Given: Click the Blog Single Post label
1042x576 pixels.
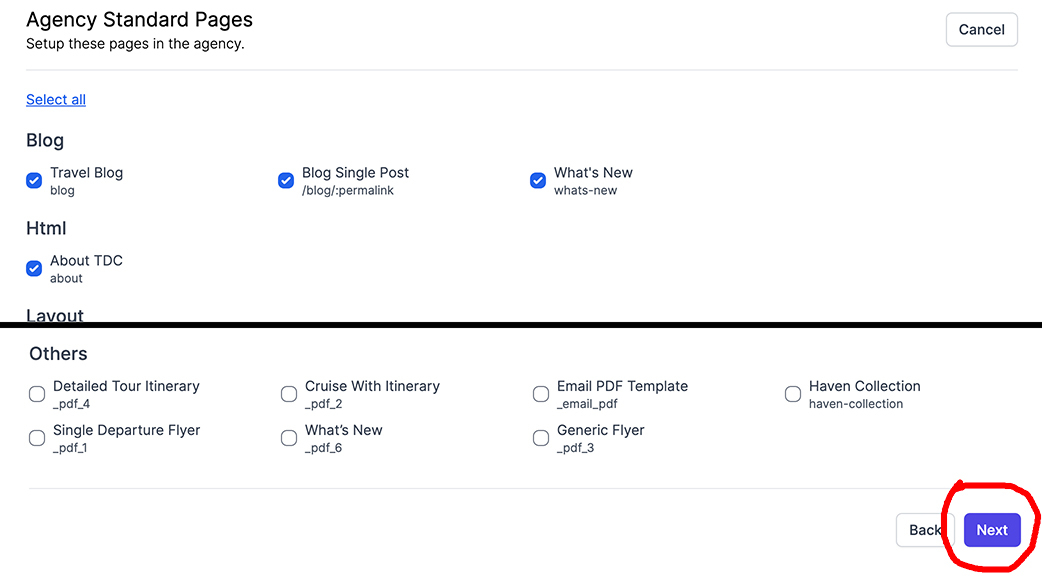Looking at the screenshot, I should [355, 172].
